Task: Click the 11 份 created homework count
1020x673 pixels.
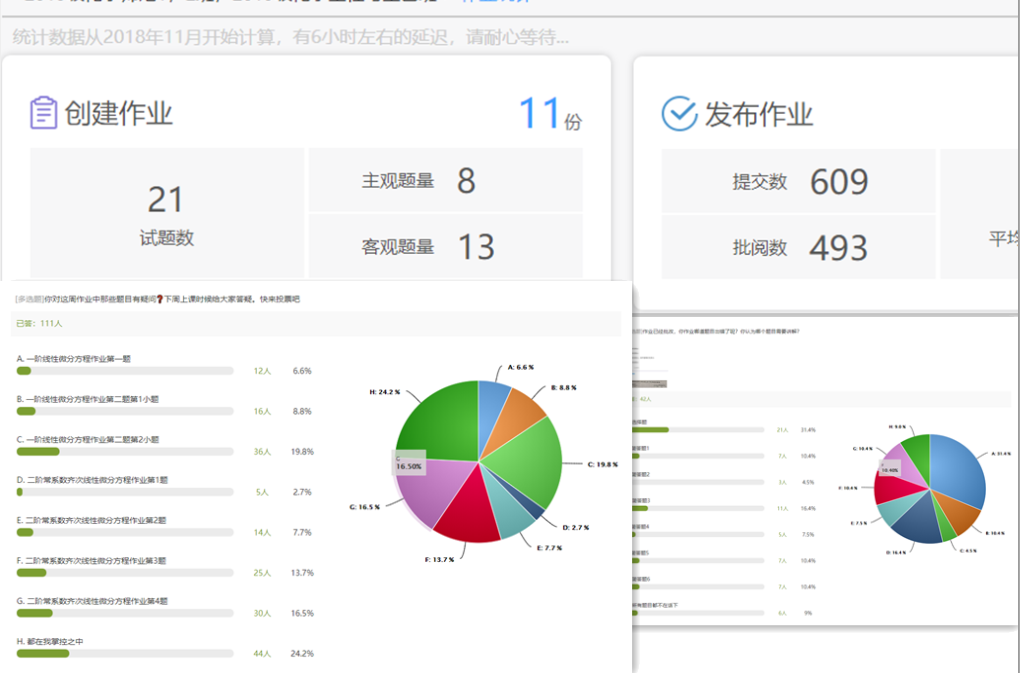Action: point(549,114)
